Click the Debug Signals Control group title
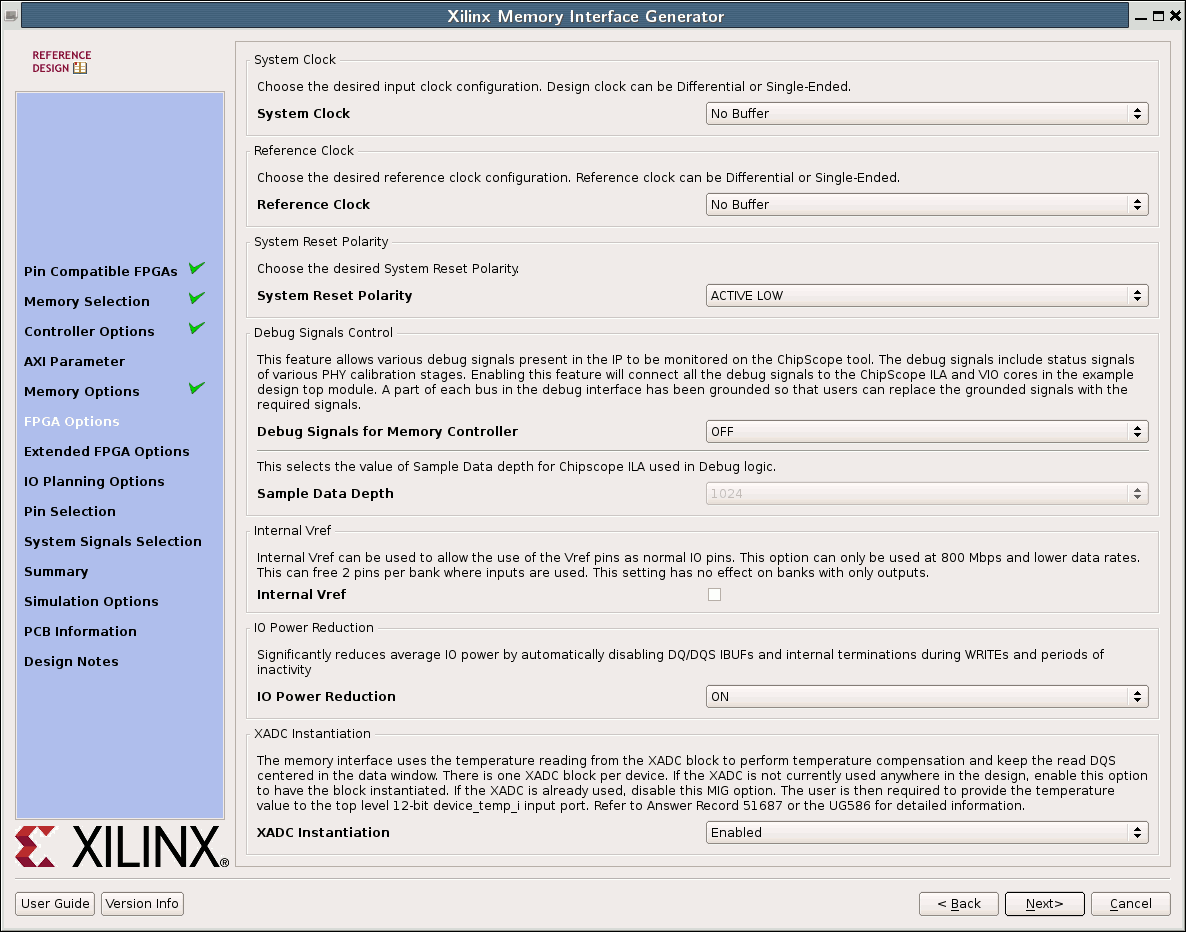1186x932 pixels. click(x=323, y=333)
